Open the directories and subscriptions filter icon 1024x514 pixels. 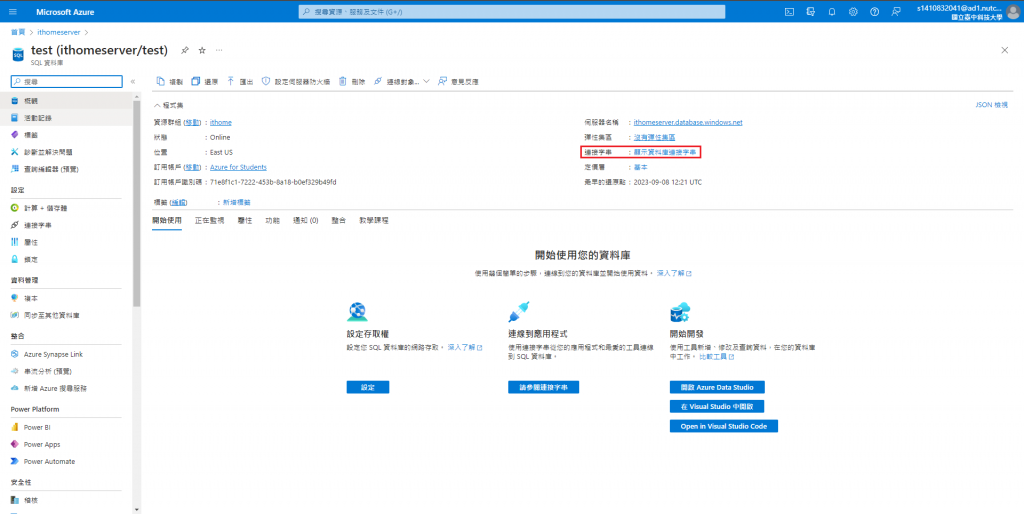pyautogui.click(x=810, y=12)
